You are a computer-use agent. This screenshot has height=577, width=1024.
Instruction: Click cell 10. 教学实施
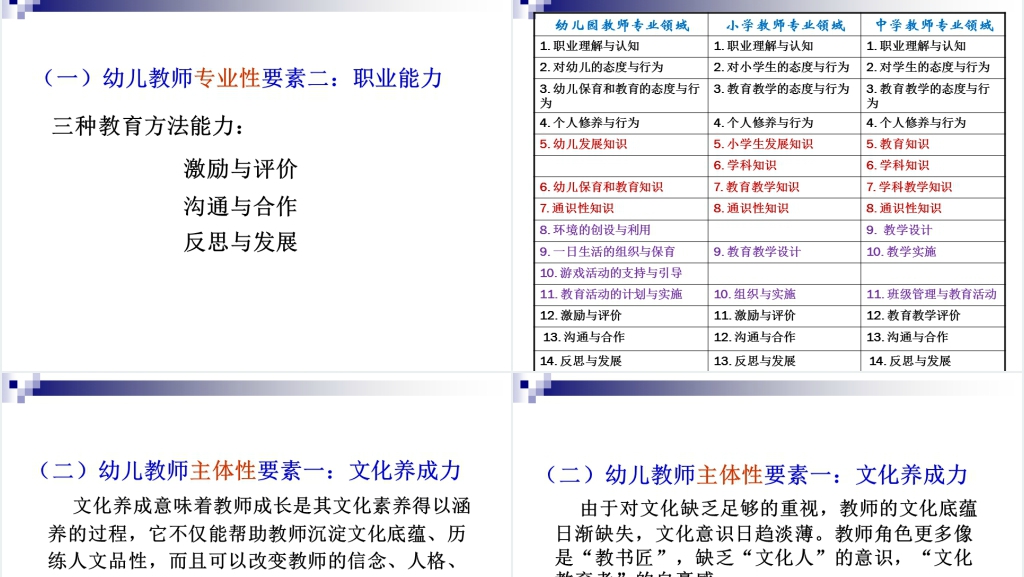(x=933, y=252)
